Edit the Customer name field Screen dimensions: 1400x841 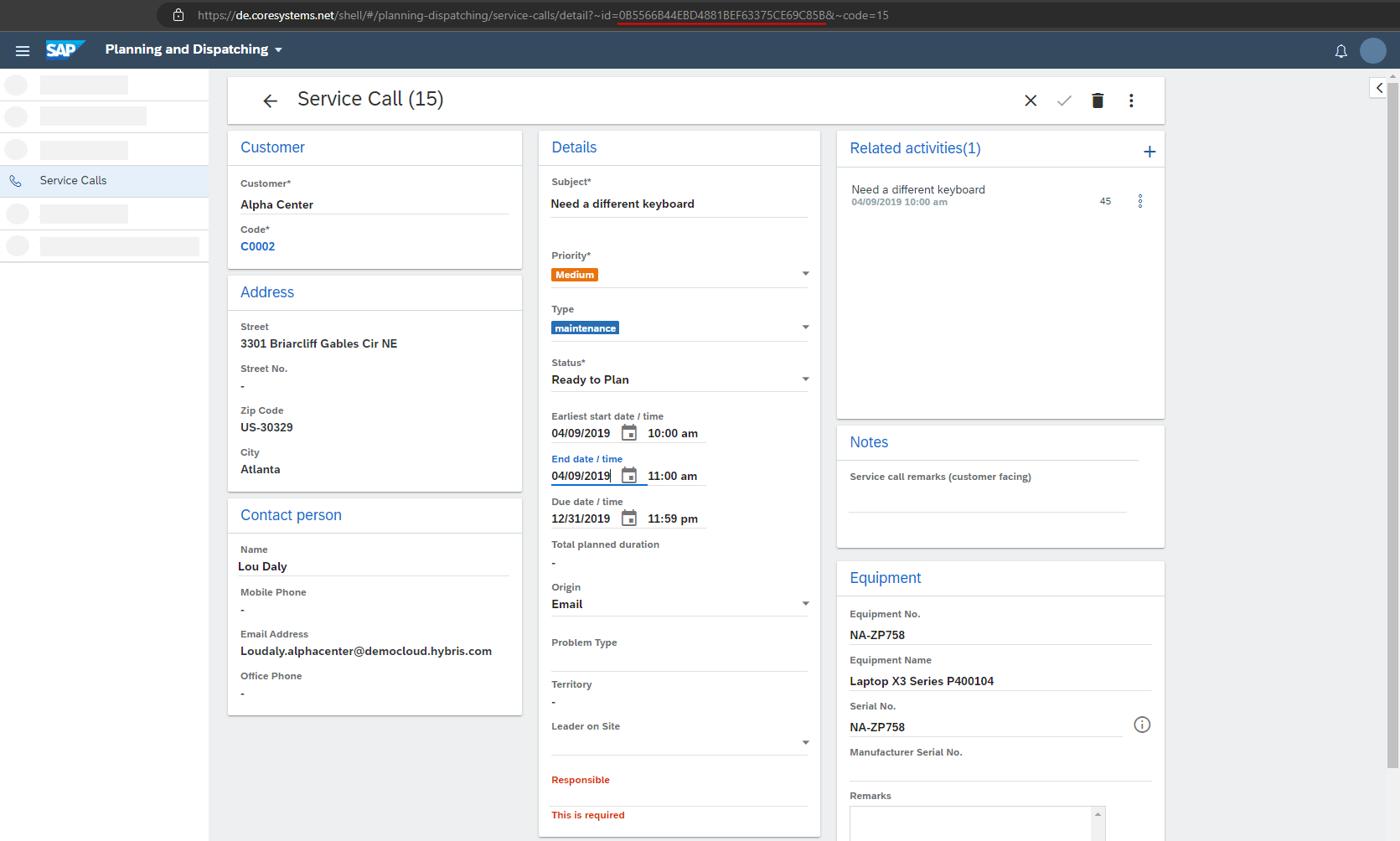pos(375,205)
